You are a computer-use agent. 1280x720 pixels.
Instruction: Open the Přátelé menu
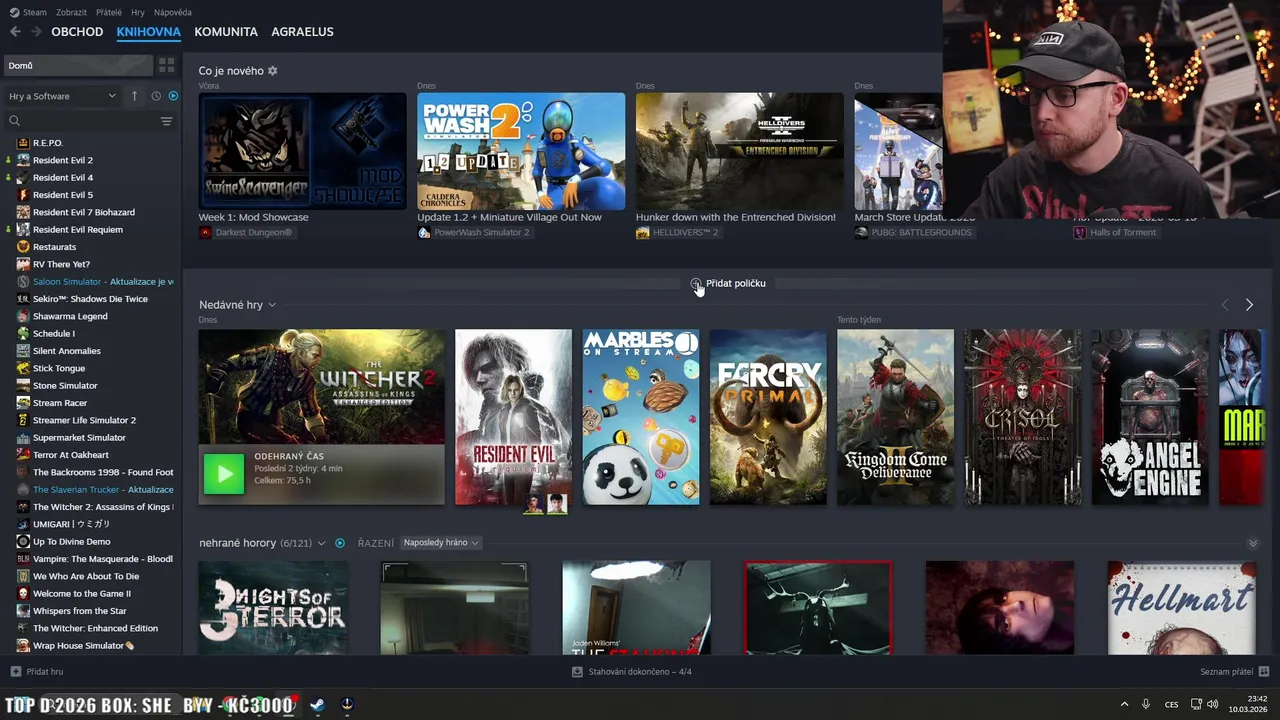pyautogui.click(x=109, y=12)
